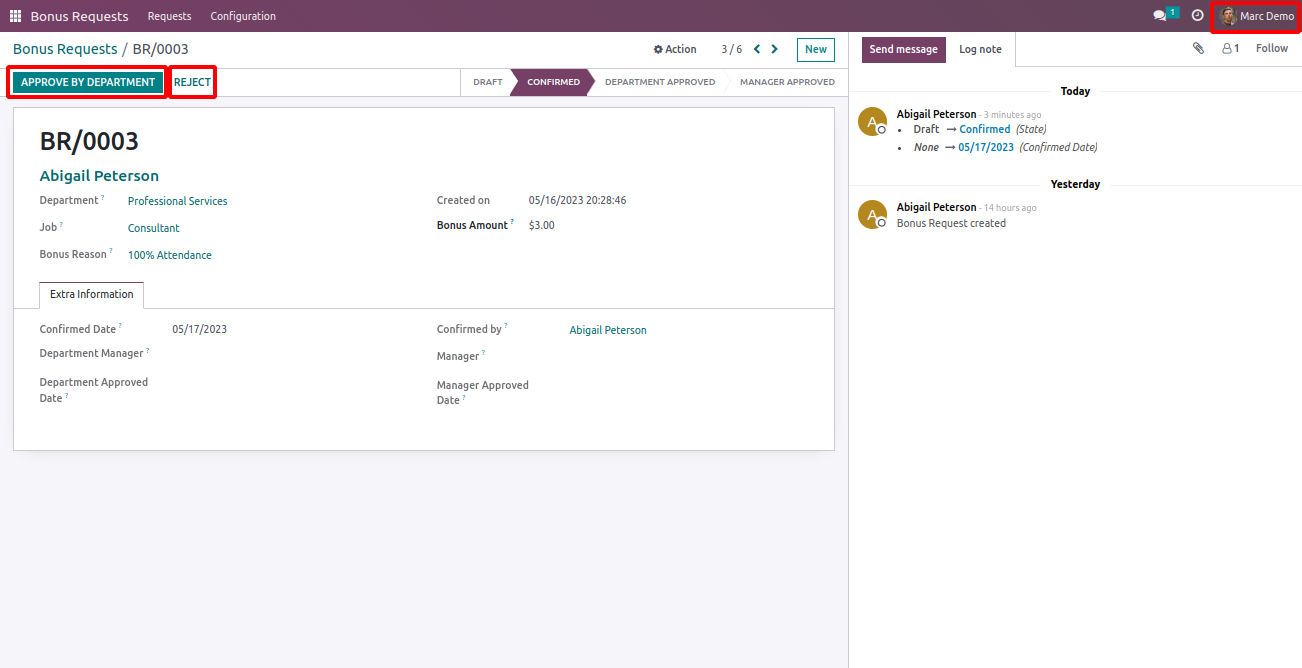Click Send message button
This screenshot has width=1302, height=668.
904,49
